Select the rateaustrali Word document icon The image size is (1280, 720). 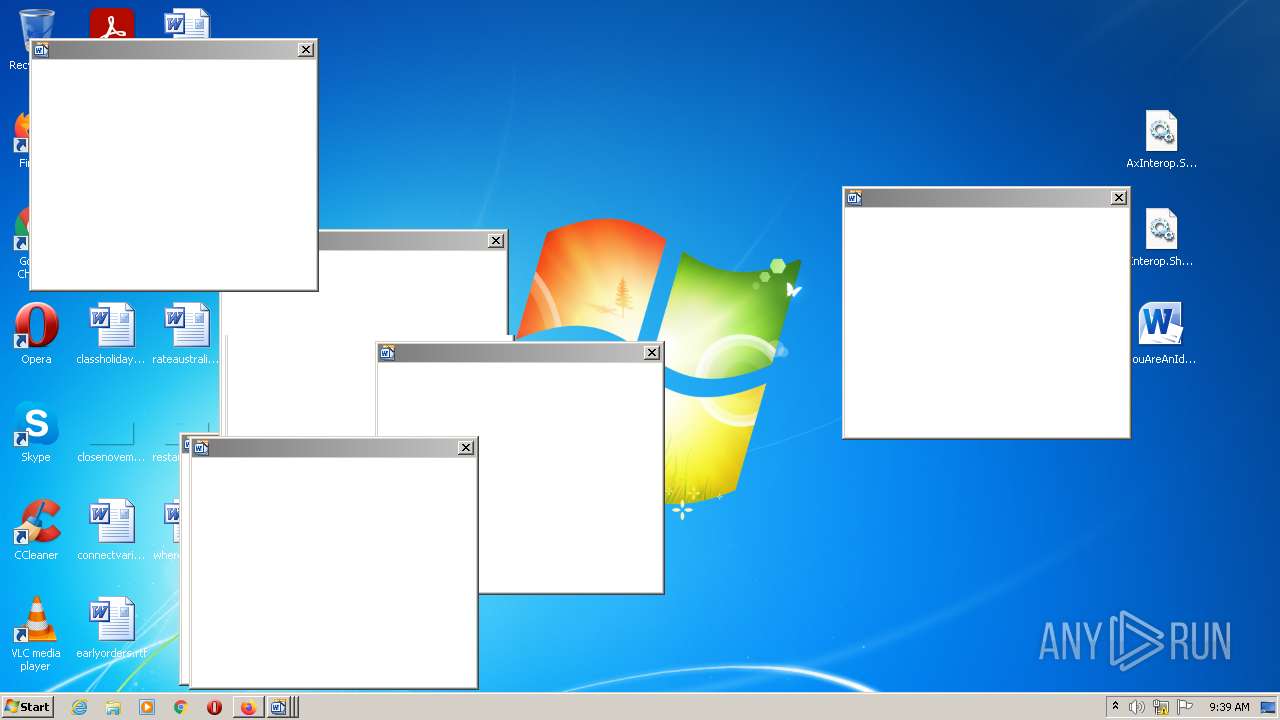click(x=186, y=333)
